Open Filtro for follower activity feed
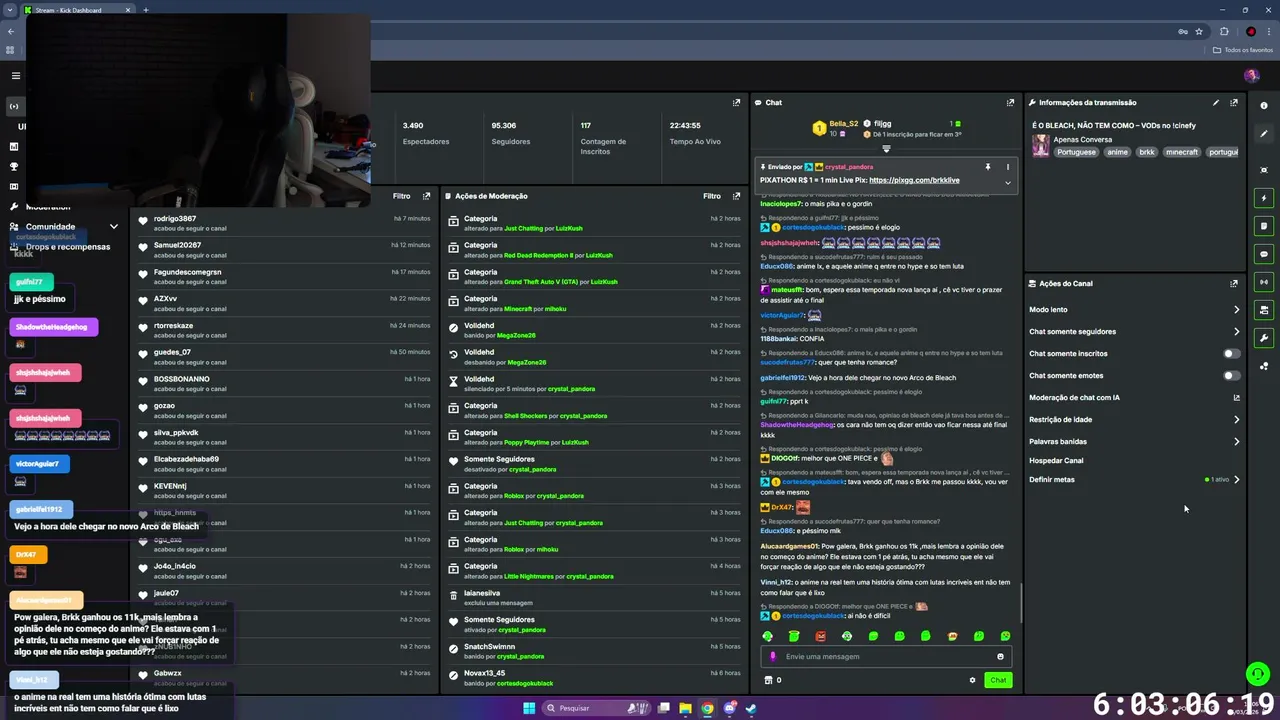This screenshot has width=1280, height=720. (x=402, y=196)
